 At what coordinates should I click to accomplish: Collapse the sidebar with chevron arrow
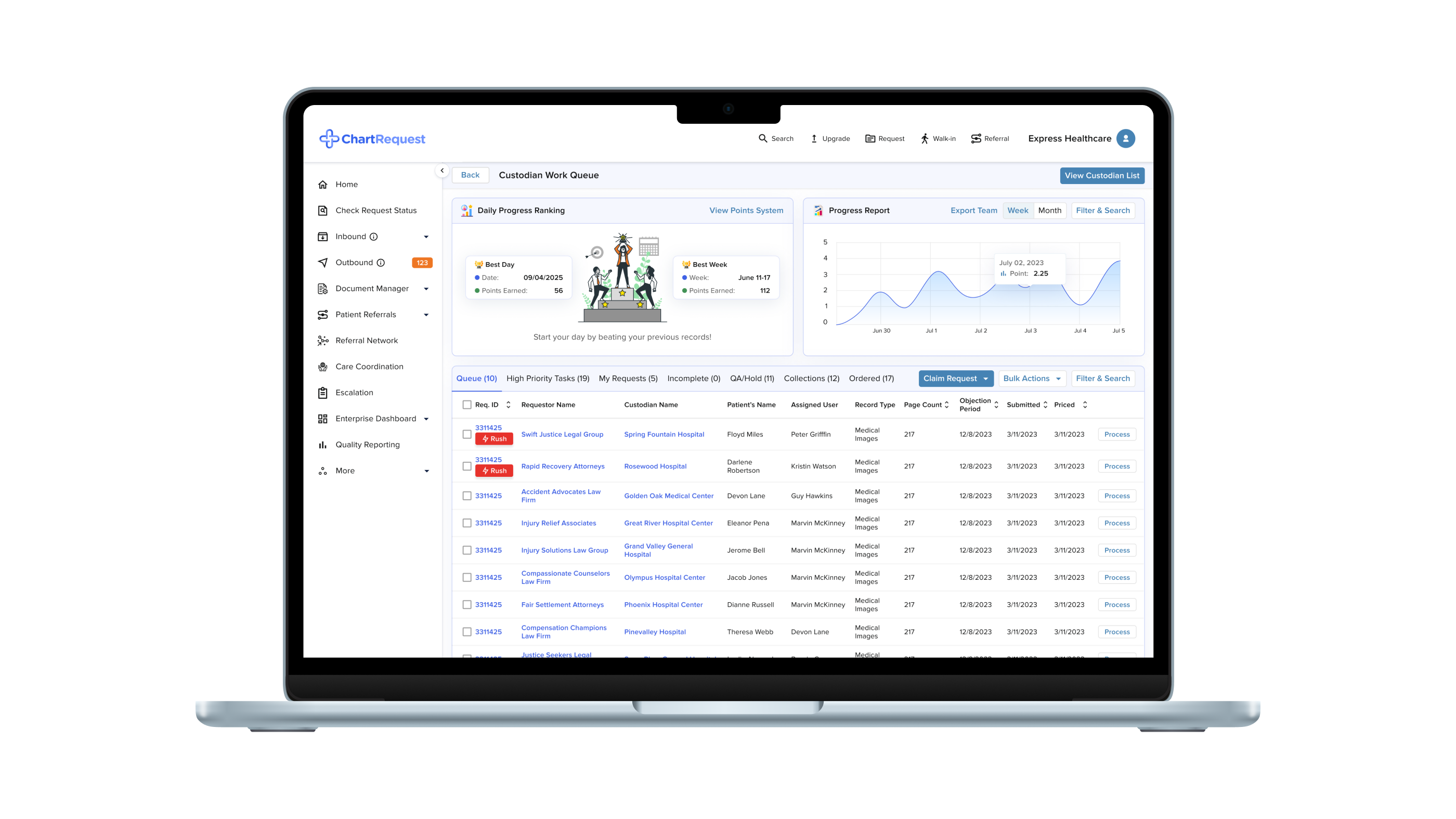click(x=442, y=171)
